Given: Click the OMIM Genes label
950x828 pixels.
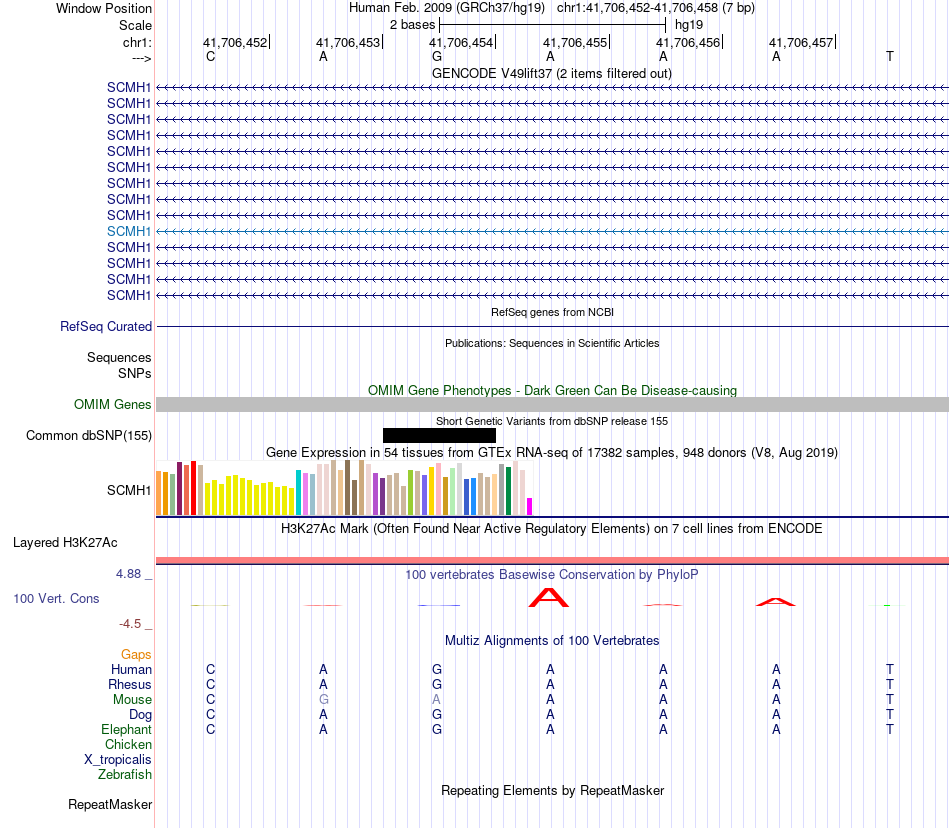Looking at the screenshot, I should pyautogui.click(x=112, y=404).
